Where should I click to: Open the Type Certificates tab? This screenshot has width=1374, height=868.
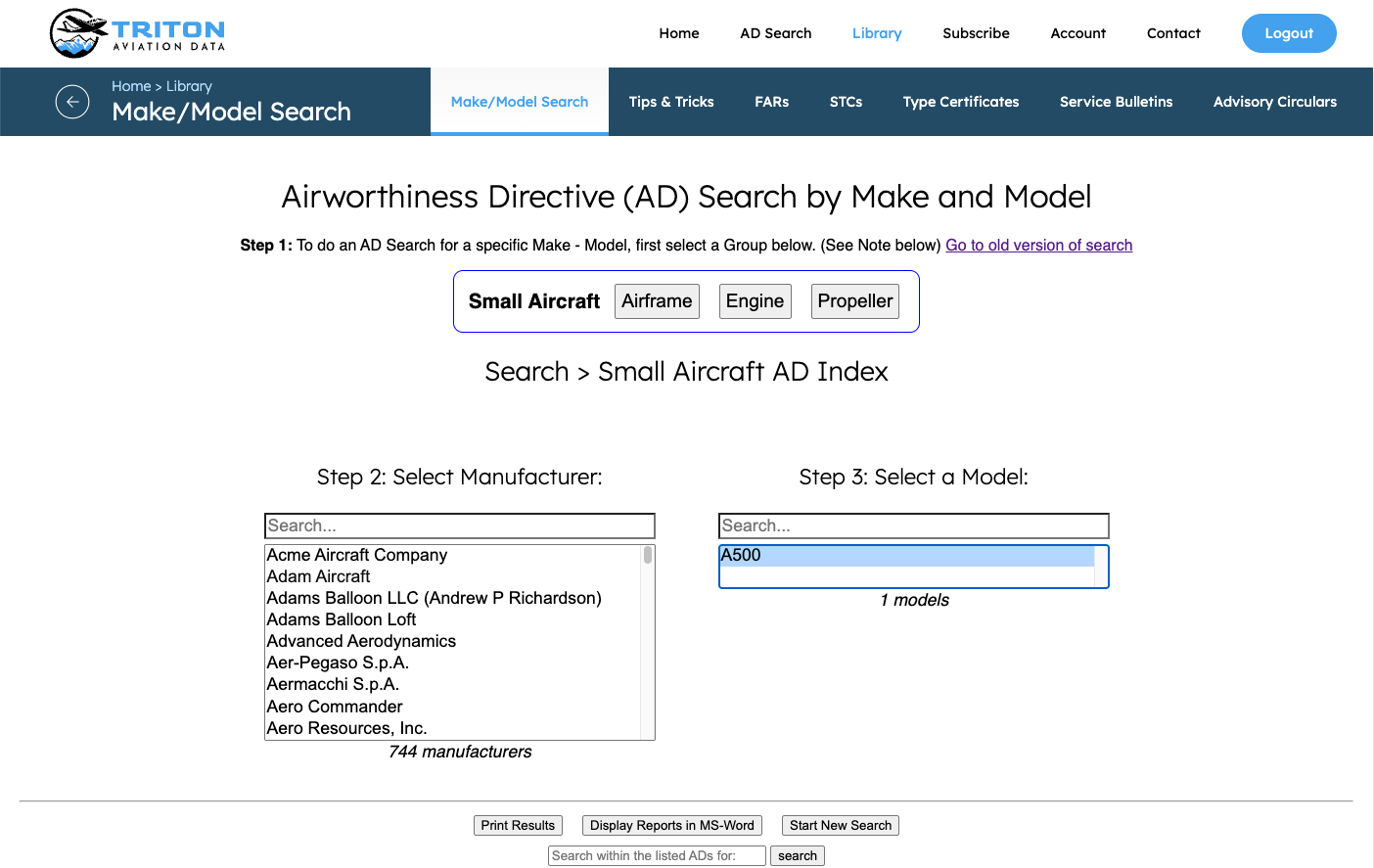961,102
